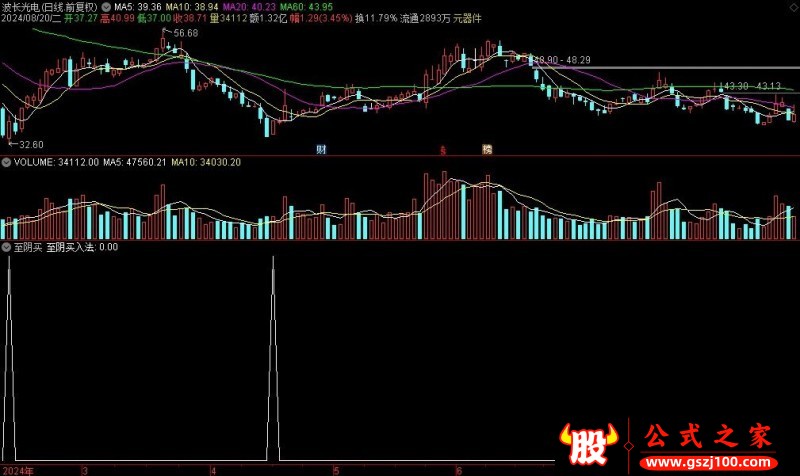Click the turnover amount 额1.32亿
Viewport: 800px width, 476px height.
[268, 18]
